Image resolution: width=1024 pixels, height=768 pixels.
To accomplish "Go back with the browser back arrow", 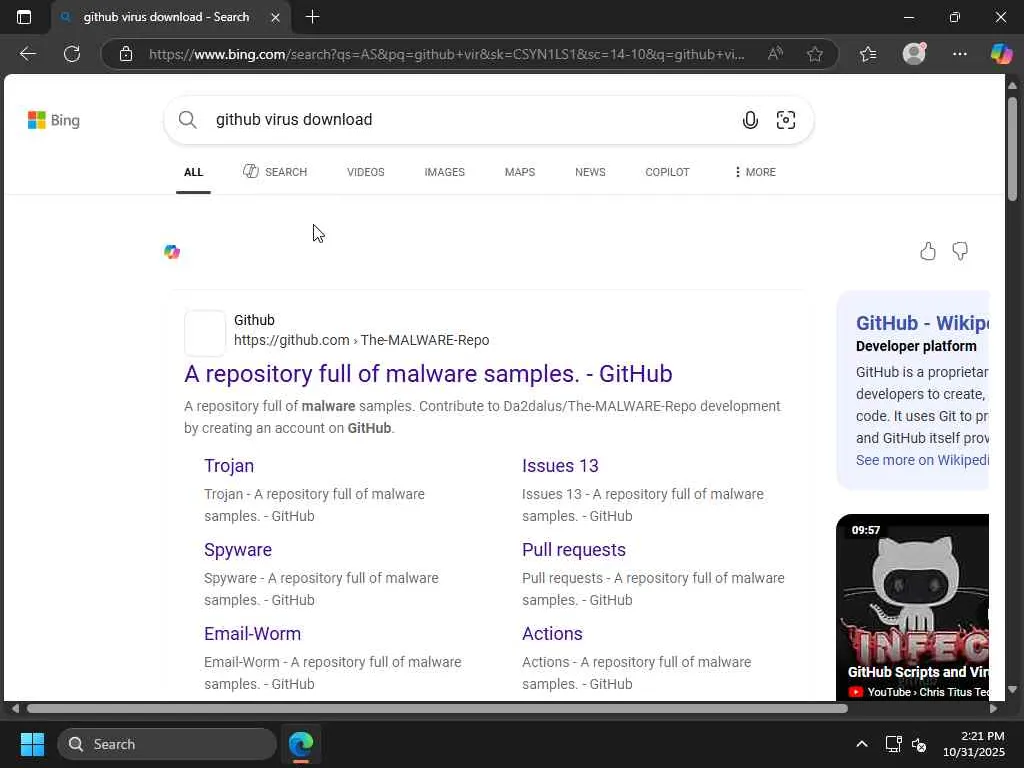I will [x=27, y=54].
